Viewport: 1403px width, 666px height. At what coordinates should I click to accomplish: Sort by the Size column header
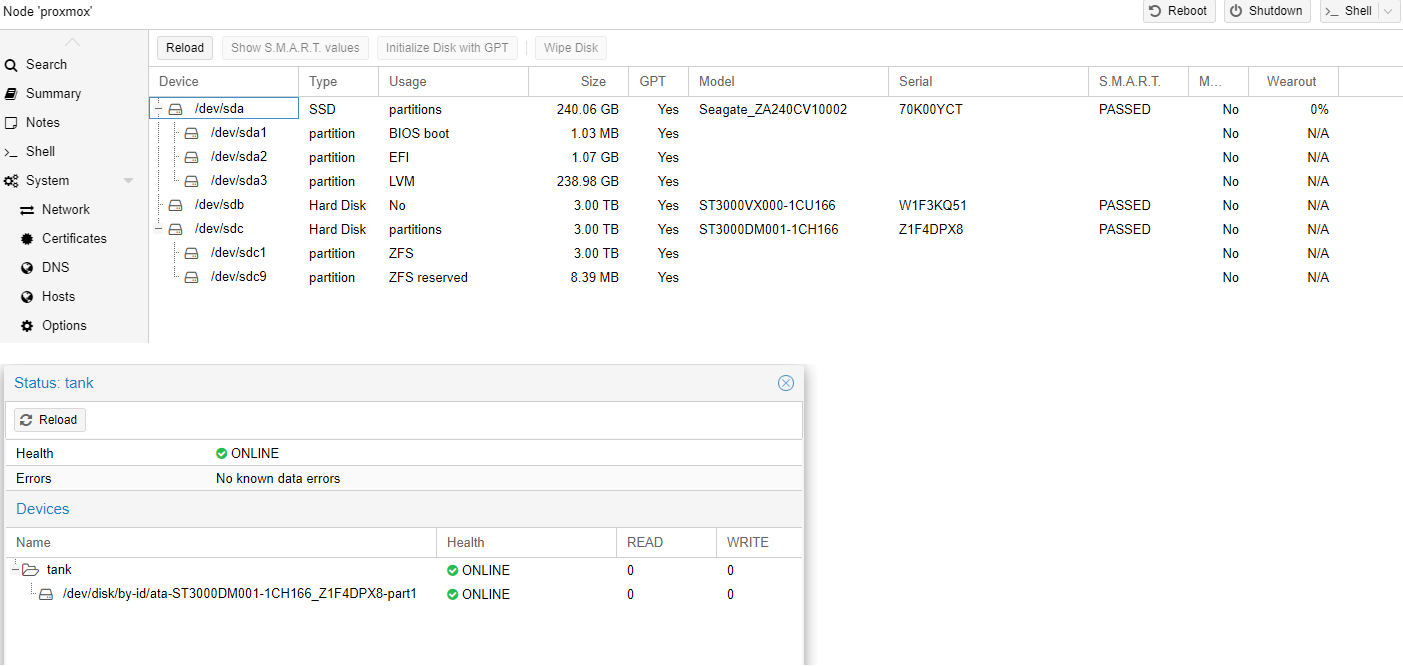click(578, 81)
